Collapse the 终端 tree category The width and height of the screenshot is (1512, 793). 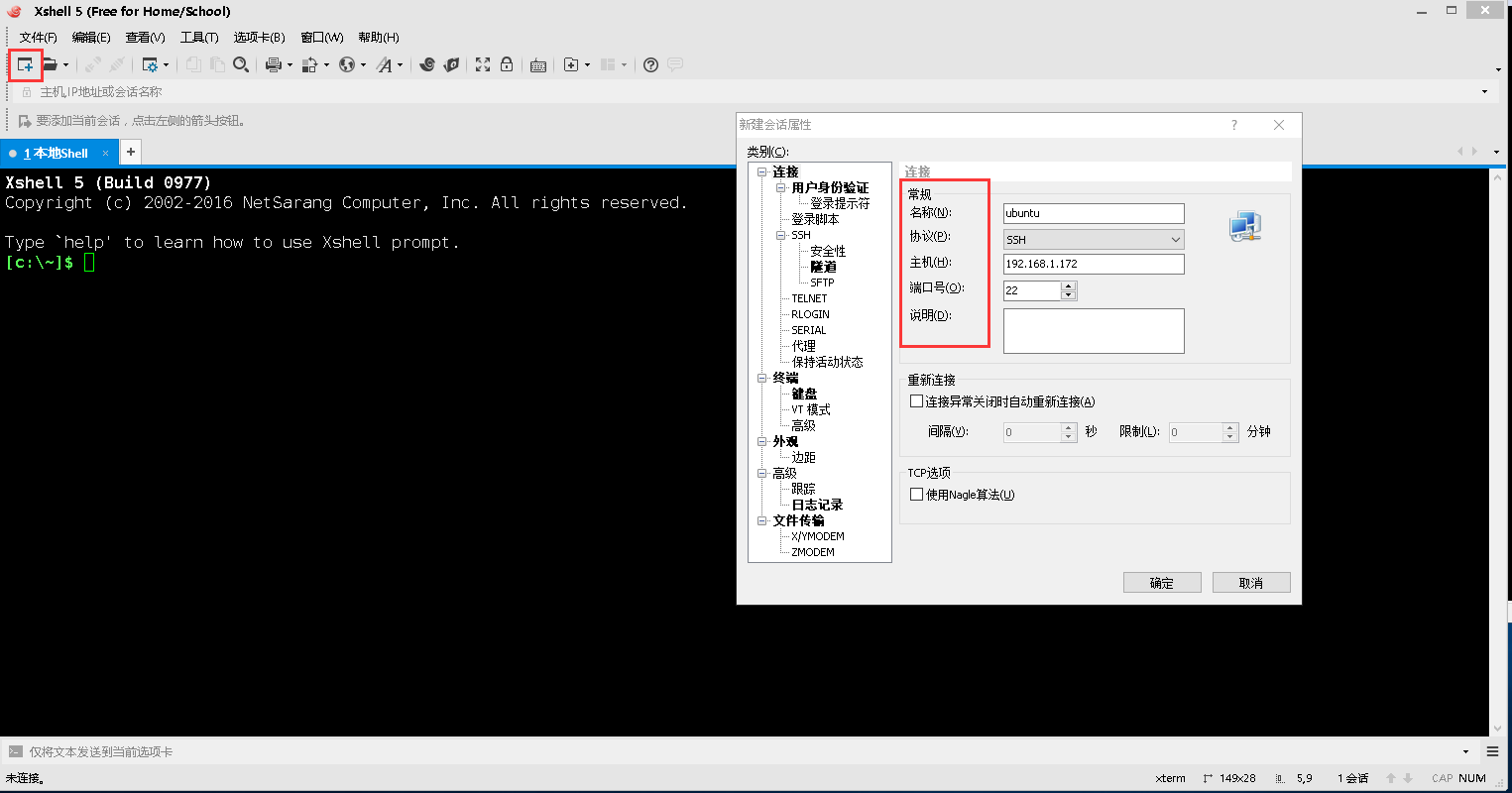pyautogui.click(x=762, y=379)
